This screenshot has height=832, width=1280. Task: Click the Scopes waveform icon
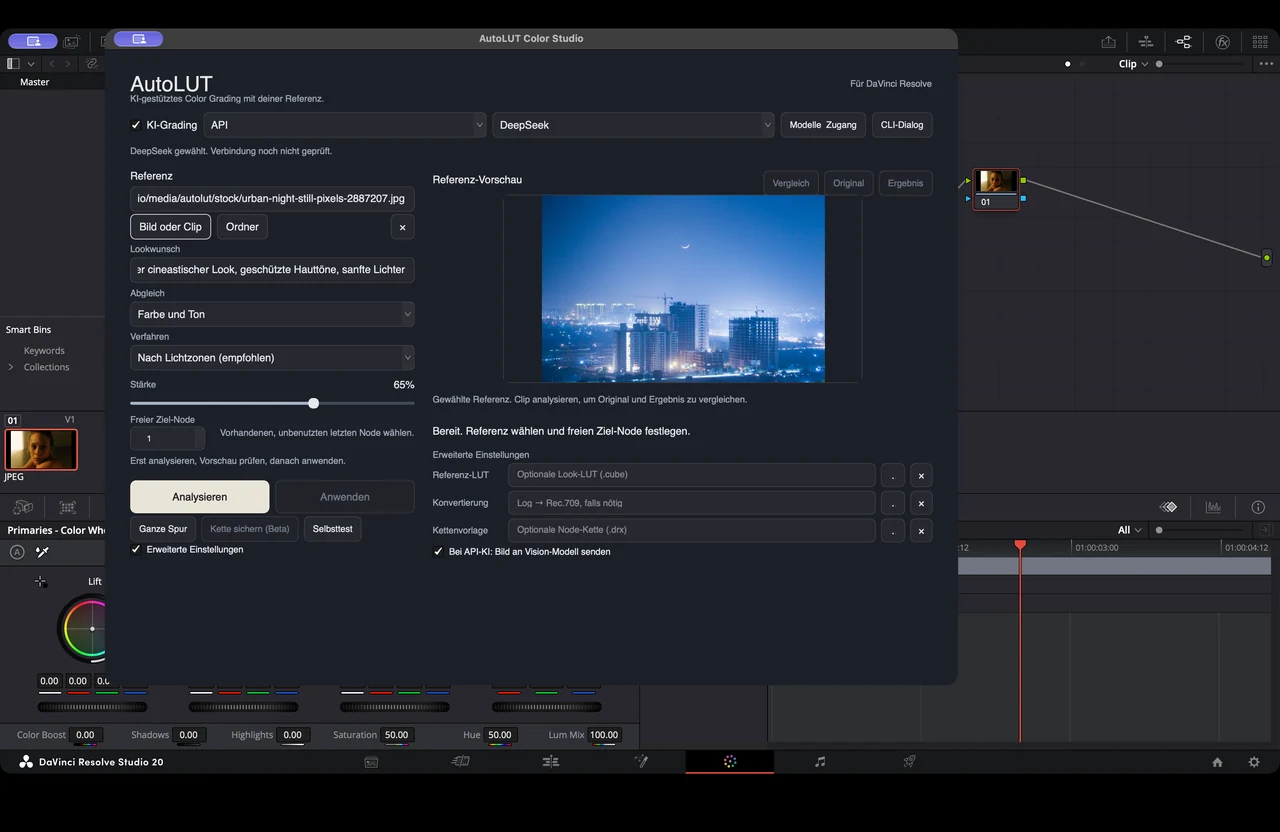pyautogui.click(x=1213, y=507)
